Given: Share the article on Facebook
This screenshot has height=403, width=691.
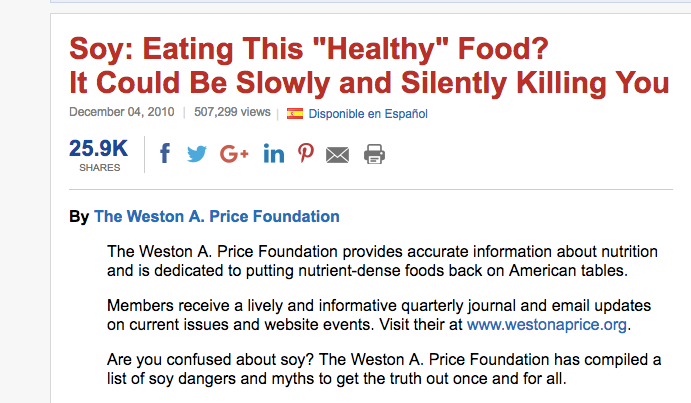Looking at the screenshot, I should [x=165, y=154].
